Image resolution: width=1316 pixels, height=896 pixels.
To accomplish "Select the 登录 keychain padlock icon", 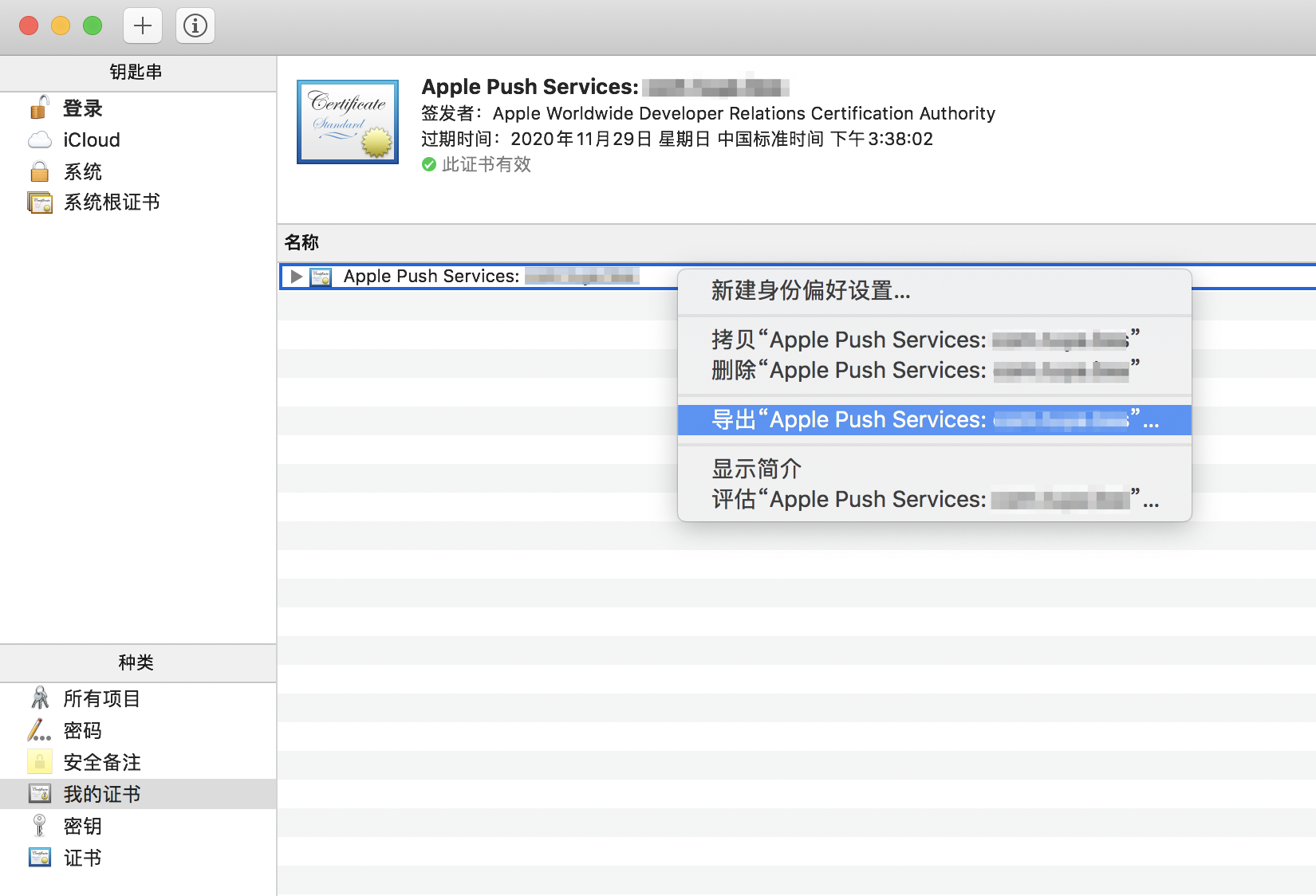I will coord(39,108).
